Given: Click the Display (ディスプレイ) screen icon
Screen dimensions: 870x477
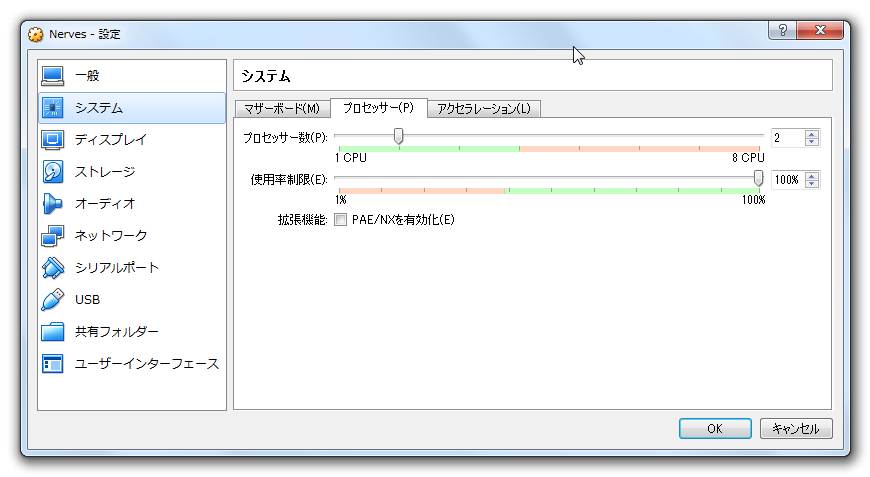Looking at the screenshot, I should pyautogui.click(x=53, y=140).
